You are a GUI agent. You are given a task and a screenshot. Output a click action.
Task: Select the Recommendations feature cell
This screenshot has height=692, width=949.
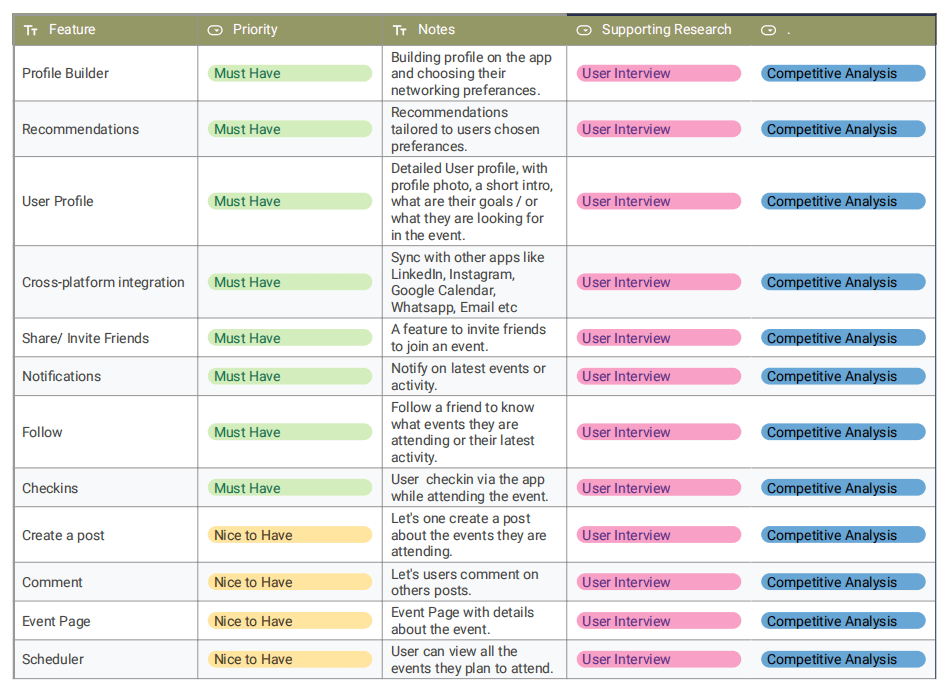click(x=105, y=129)
